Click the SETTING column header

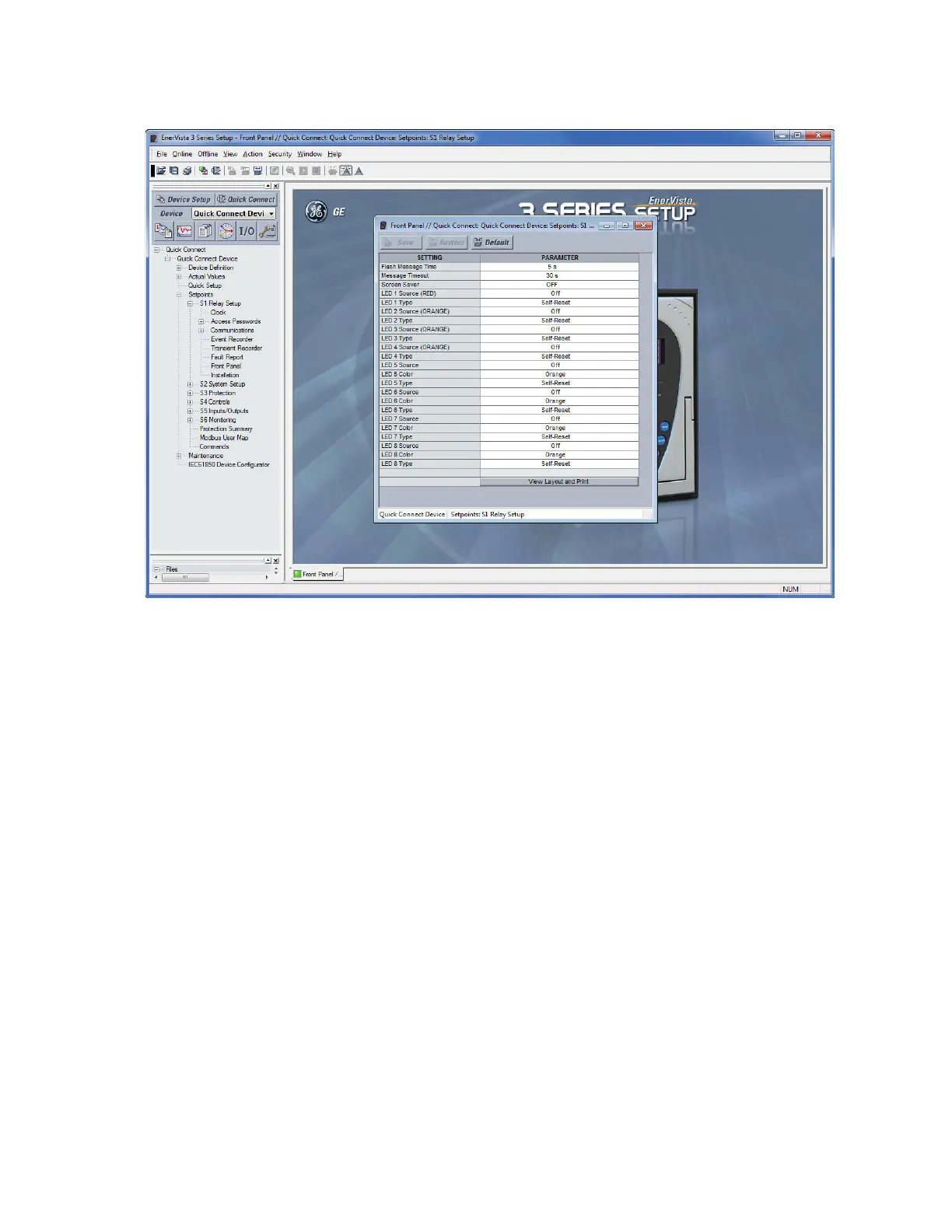(429, 257)
